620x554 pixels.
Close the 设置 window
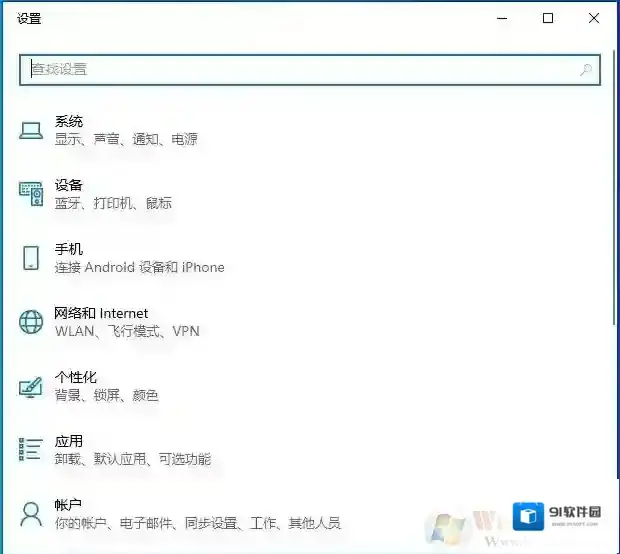(x=594, y=18)
